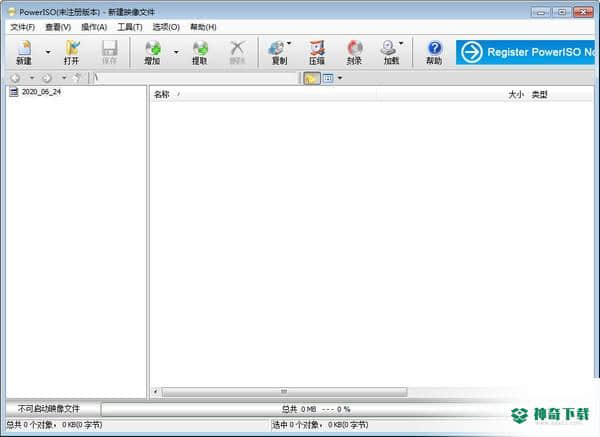The width and height of the screenshot is (600, 437).
Task: Click the 新建 (New) toolbar icon
Action: pos(24,52)
